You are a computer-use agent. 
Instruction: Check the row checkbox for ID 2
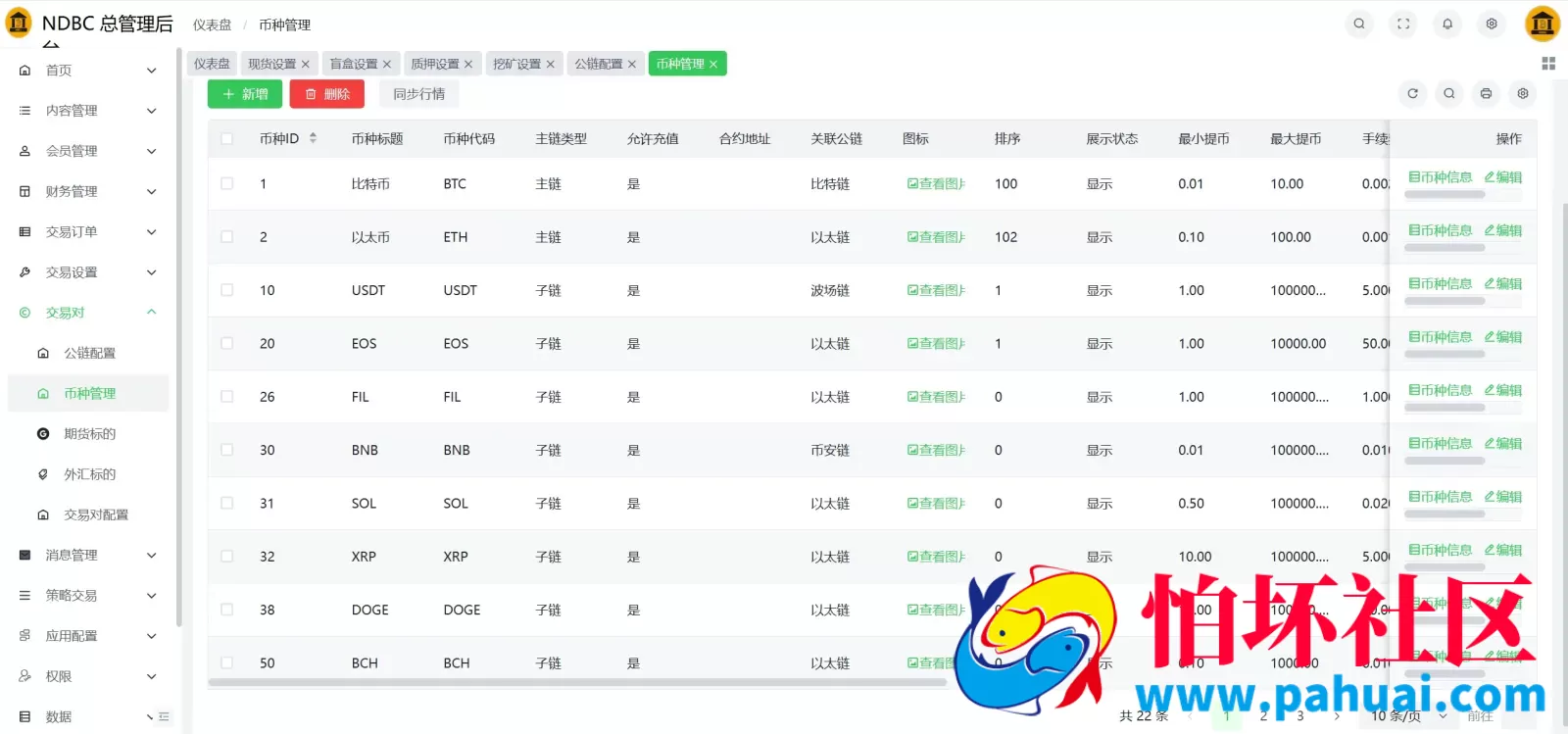coord(227,236)
